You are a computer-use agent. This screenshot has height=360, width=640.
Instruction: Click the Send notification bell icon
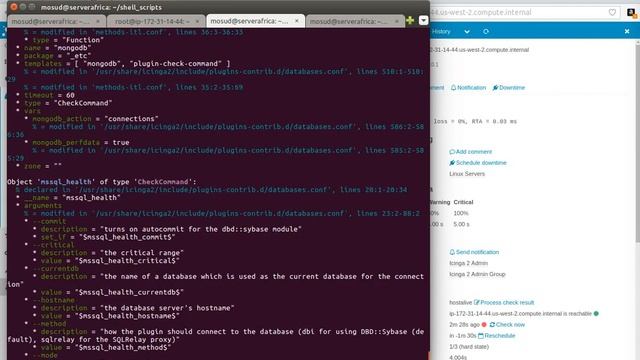pyautogui.click(x=452, y=252)
